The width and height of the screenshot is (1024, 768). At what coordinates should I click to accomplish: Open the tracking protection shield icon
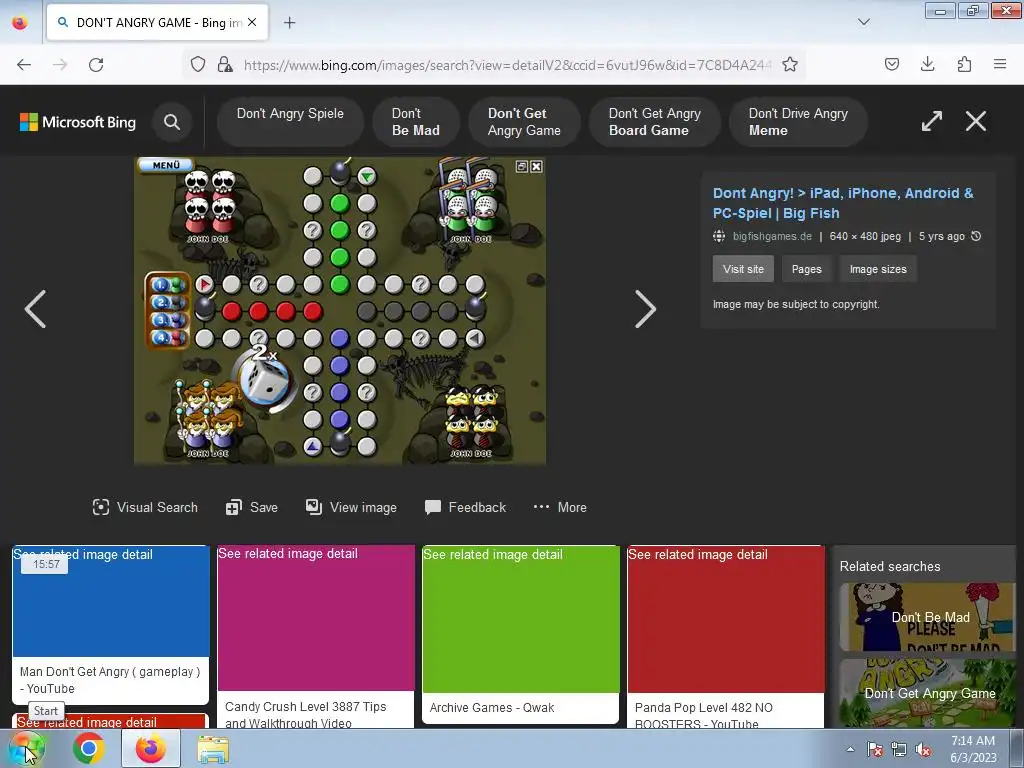[198, 64]
